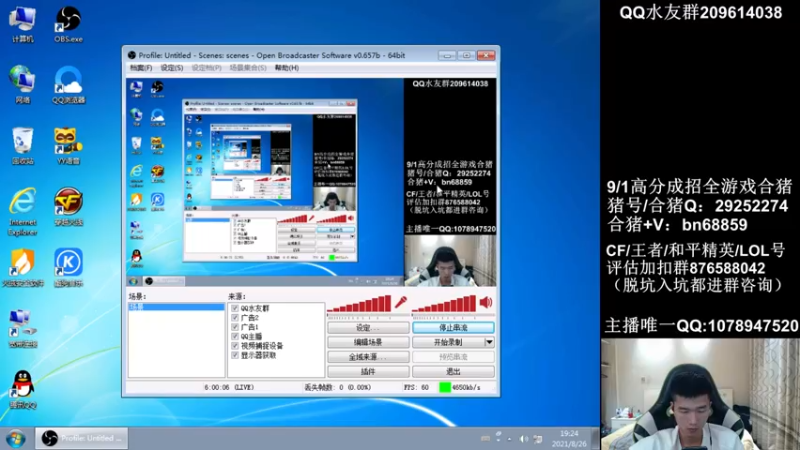The width and height of the screenshot is (800, 450).
Task: Toggle the 广告2 source checkbox
Action: (x=235, y=317)
